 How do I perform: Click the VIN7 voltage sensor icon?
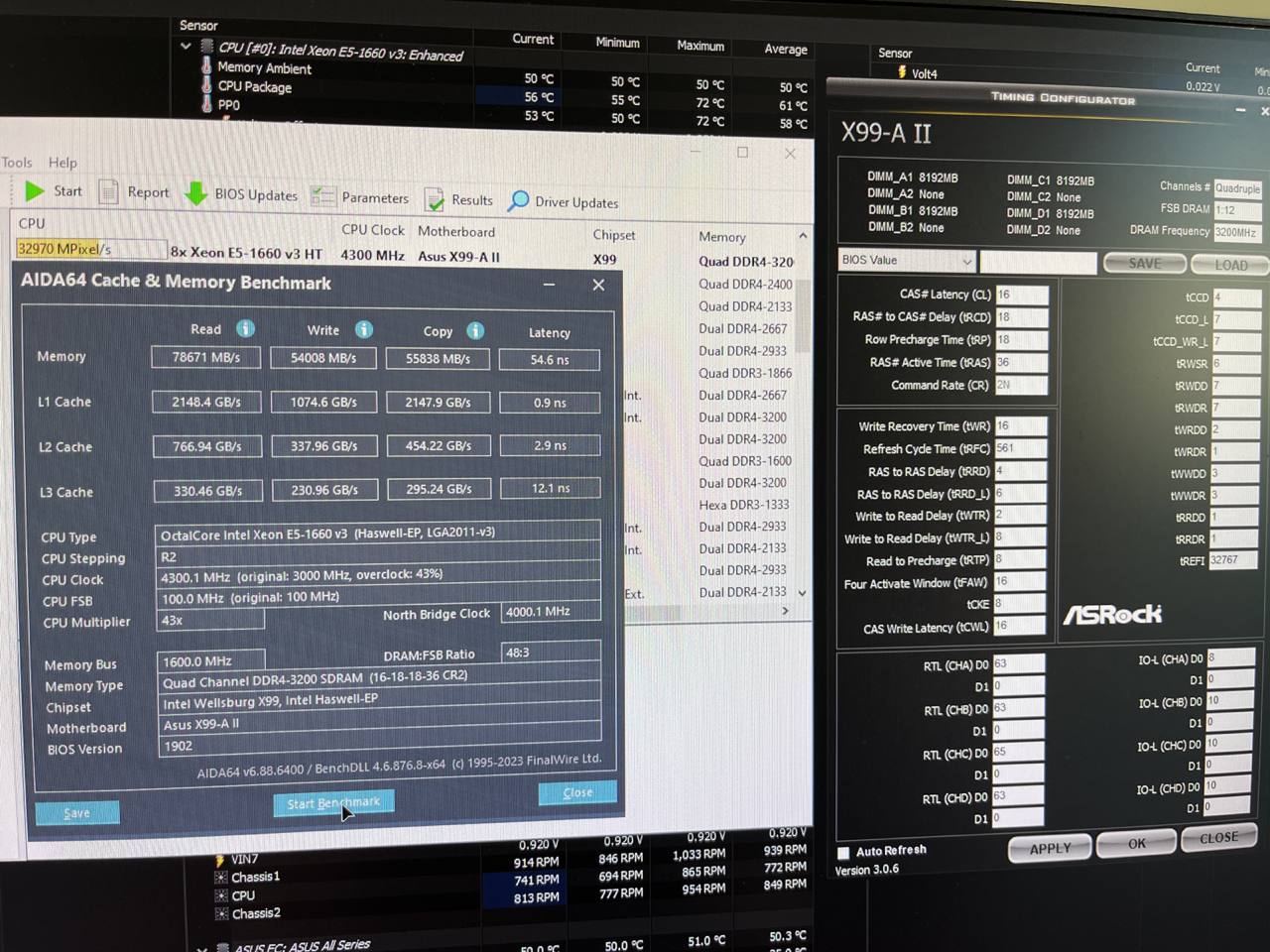(220, 859)
